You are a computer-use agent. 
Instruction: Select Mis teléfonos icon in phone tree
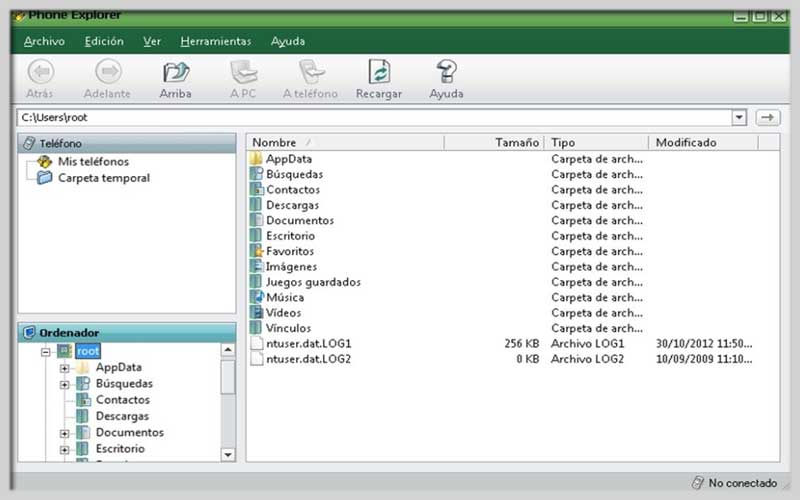tap(44, 162)
